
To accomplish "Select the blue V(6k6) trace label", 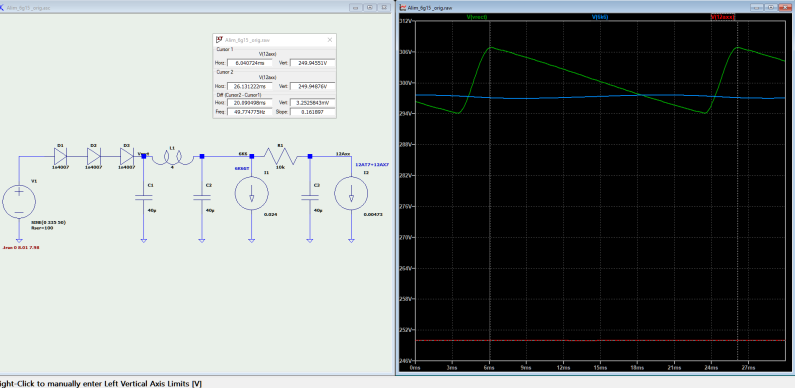I will [x=600, y=17].
